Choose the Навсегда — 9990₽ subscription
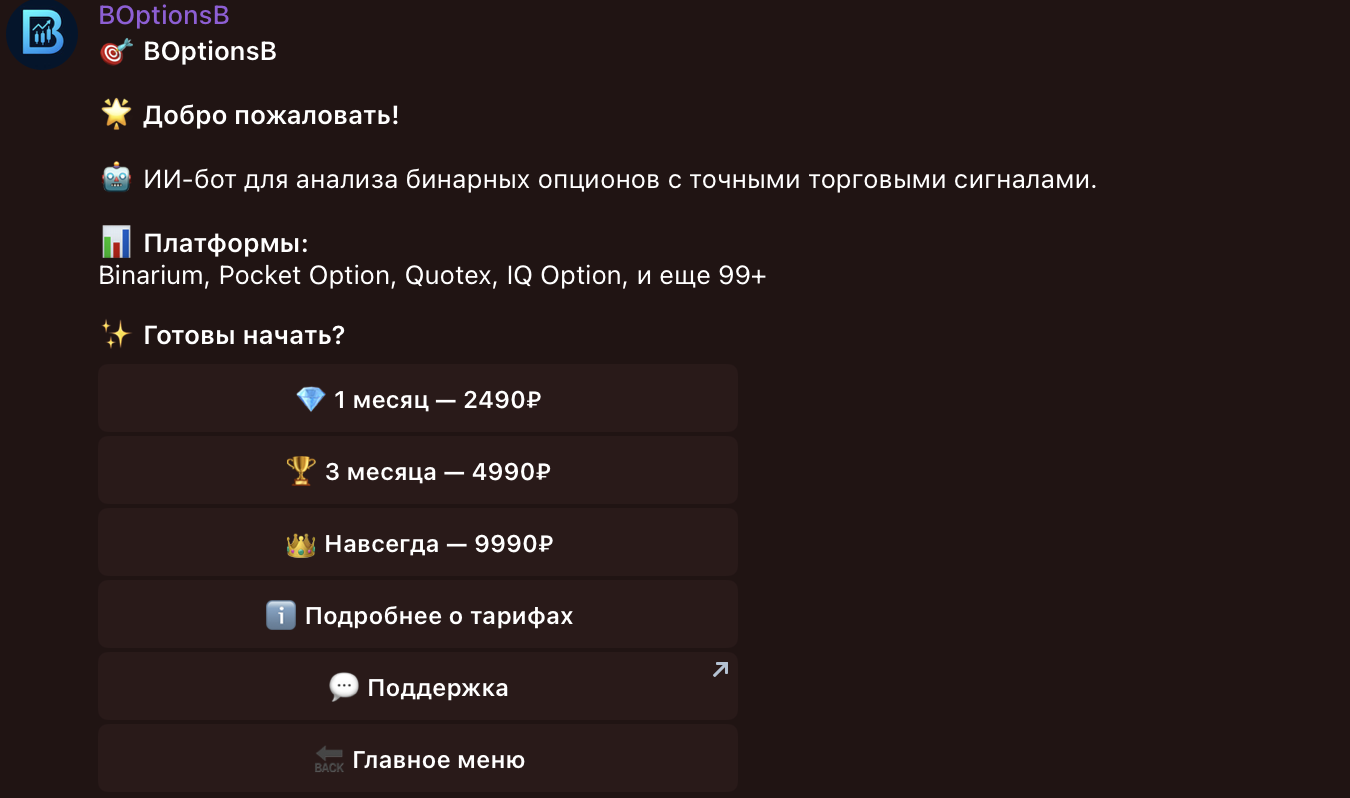The image size is (1350, 798). [x=417, y=542]
